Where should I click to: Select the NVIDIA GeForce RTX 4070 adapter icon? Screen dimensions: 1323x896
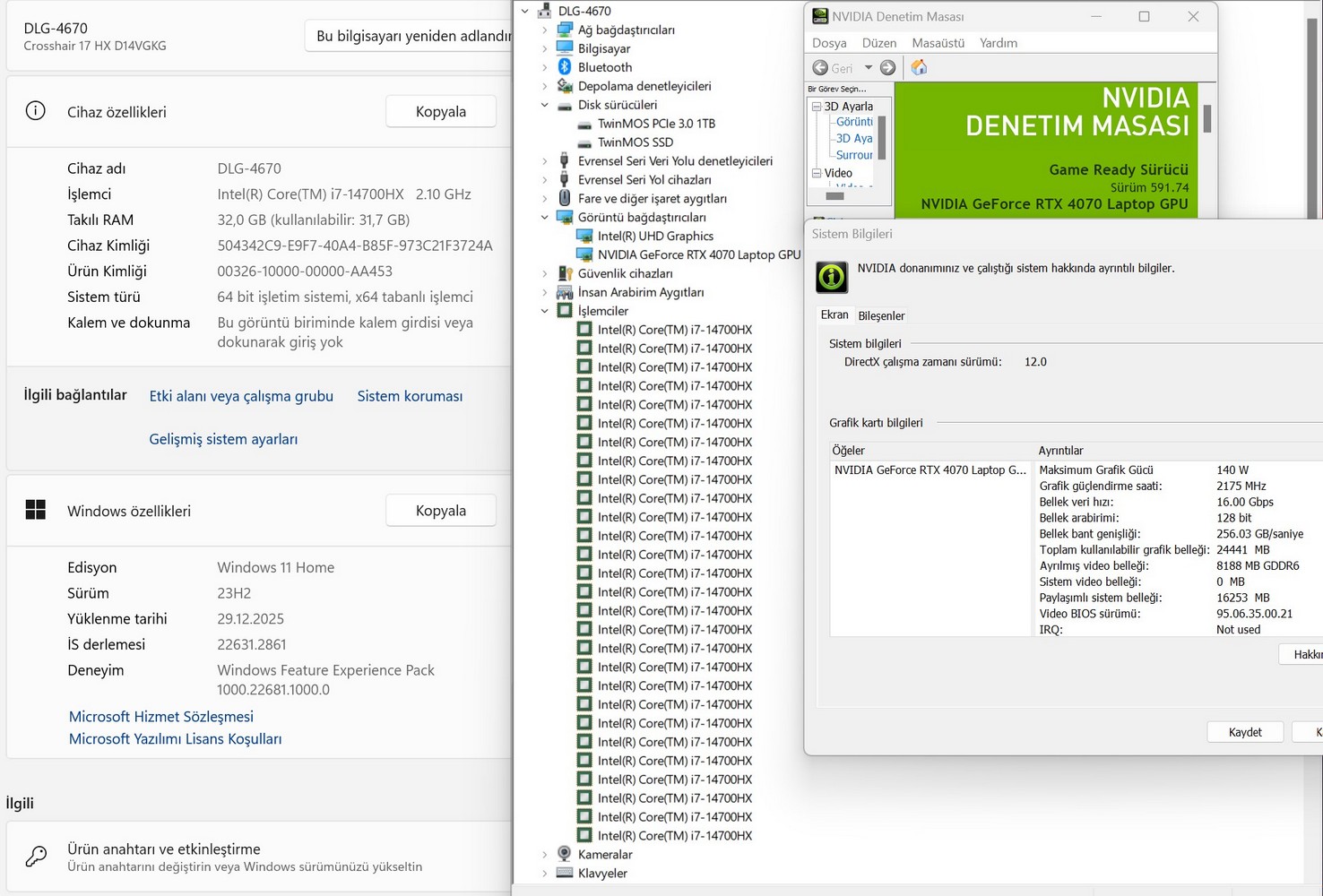pos(584,254)
